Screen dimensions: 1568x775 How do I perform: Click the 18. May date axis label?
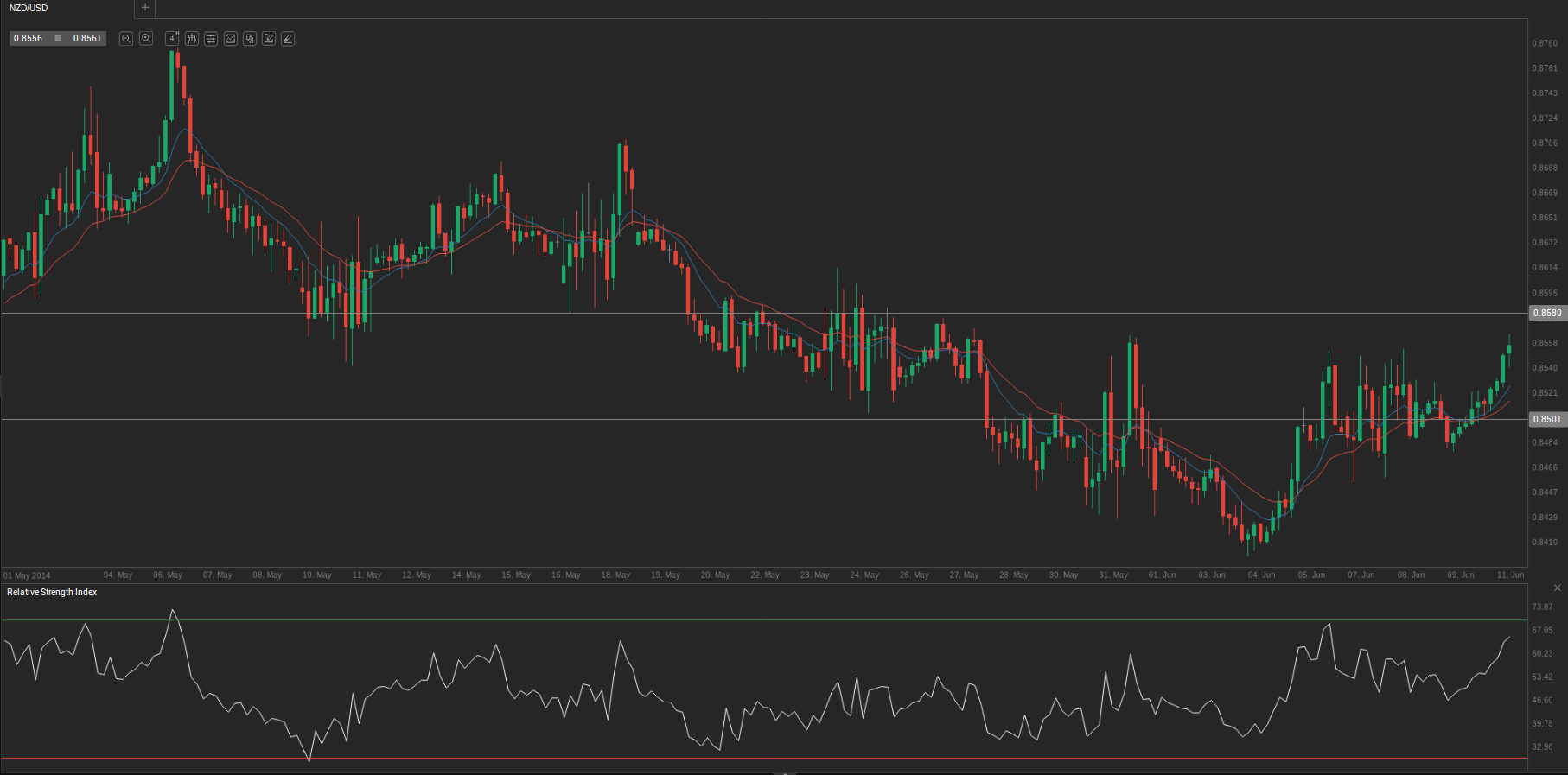tap(615, 575)
